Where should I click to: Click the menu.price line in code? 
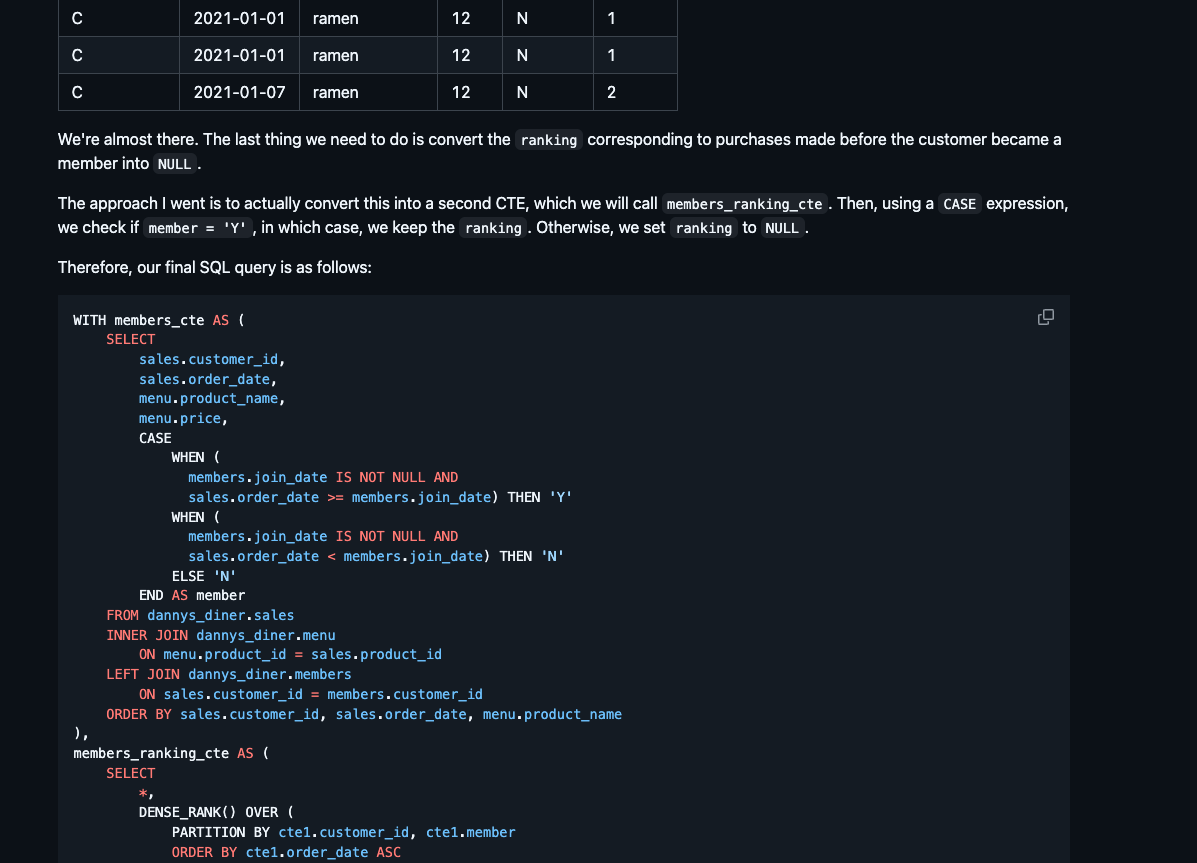point(183,418)
